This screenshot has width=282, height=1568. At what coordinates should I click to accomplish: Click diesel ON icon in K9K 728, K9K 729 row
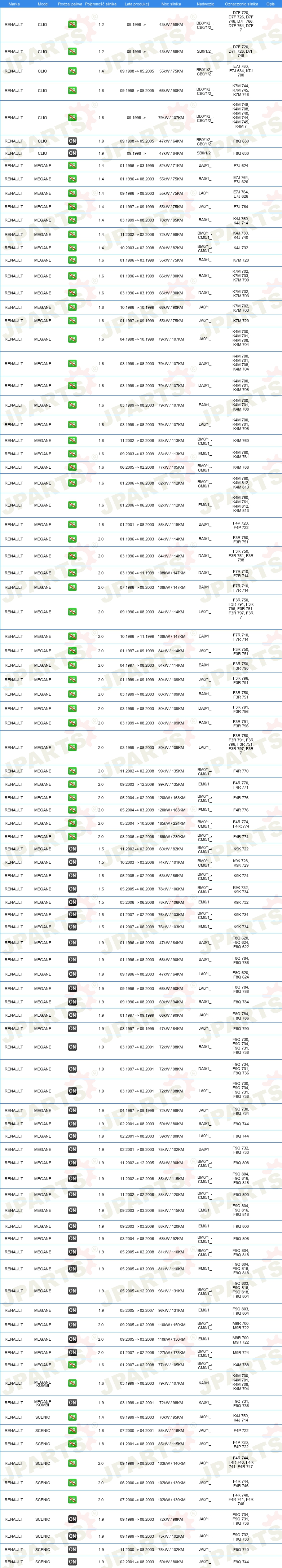click(x=72, y=863)
